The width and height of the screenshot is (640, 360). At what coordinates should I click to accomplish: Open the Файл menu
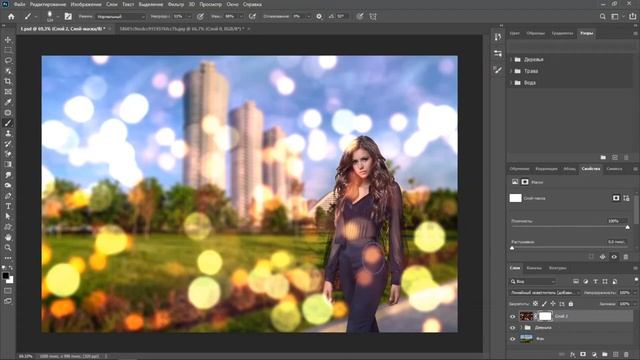point(19,4)
